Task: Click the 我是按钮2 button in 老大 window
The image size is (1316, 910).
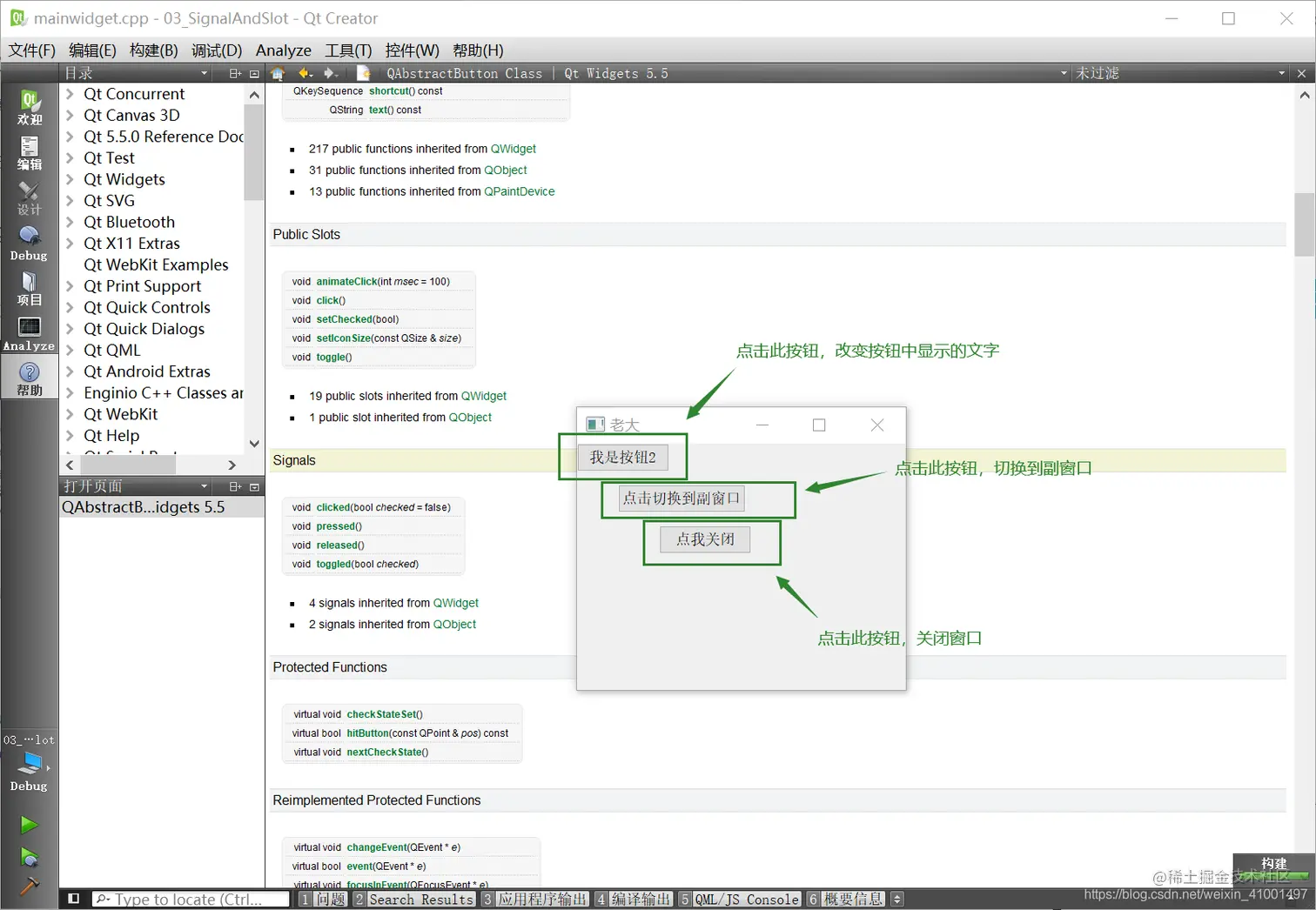Action: click(623, 458)
